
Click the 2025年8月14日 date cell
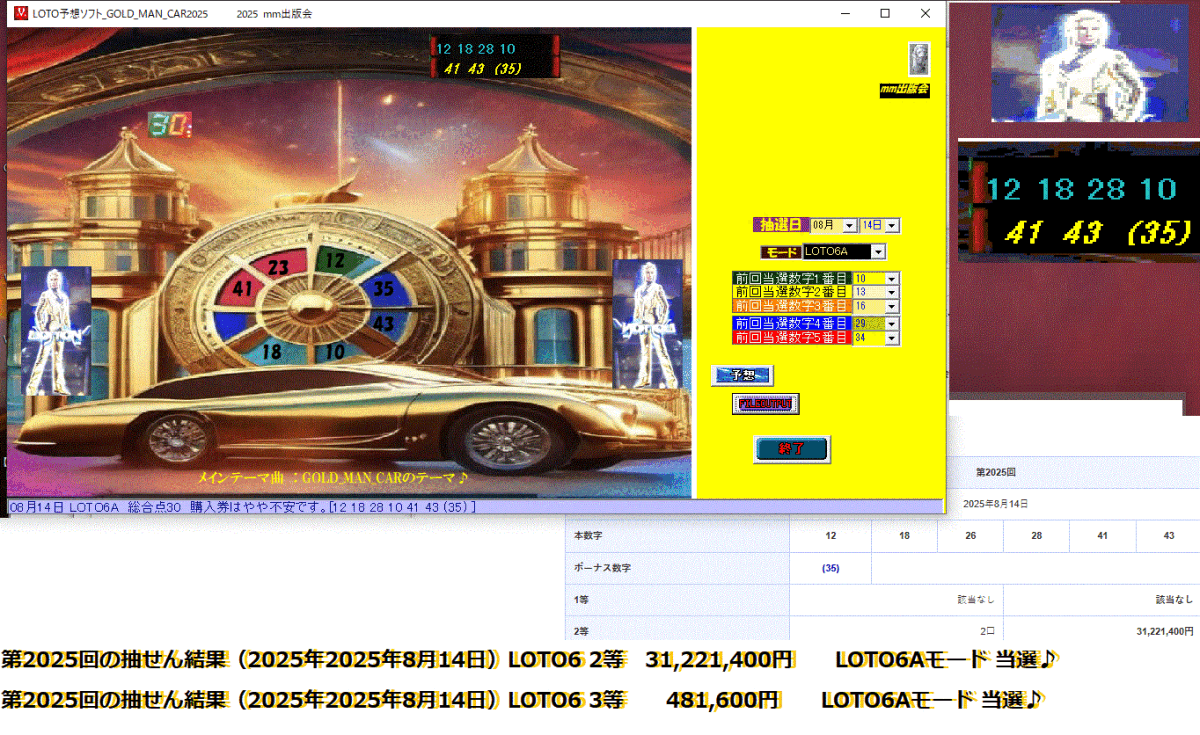[x=995, y=504]
